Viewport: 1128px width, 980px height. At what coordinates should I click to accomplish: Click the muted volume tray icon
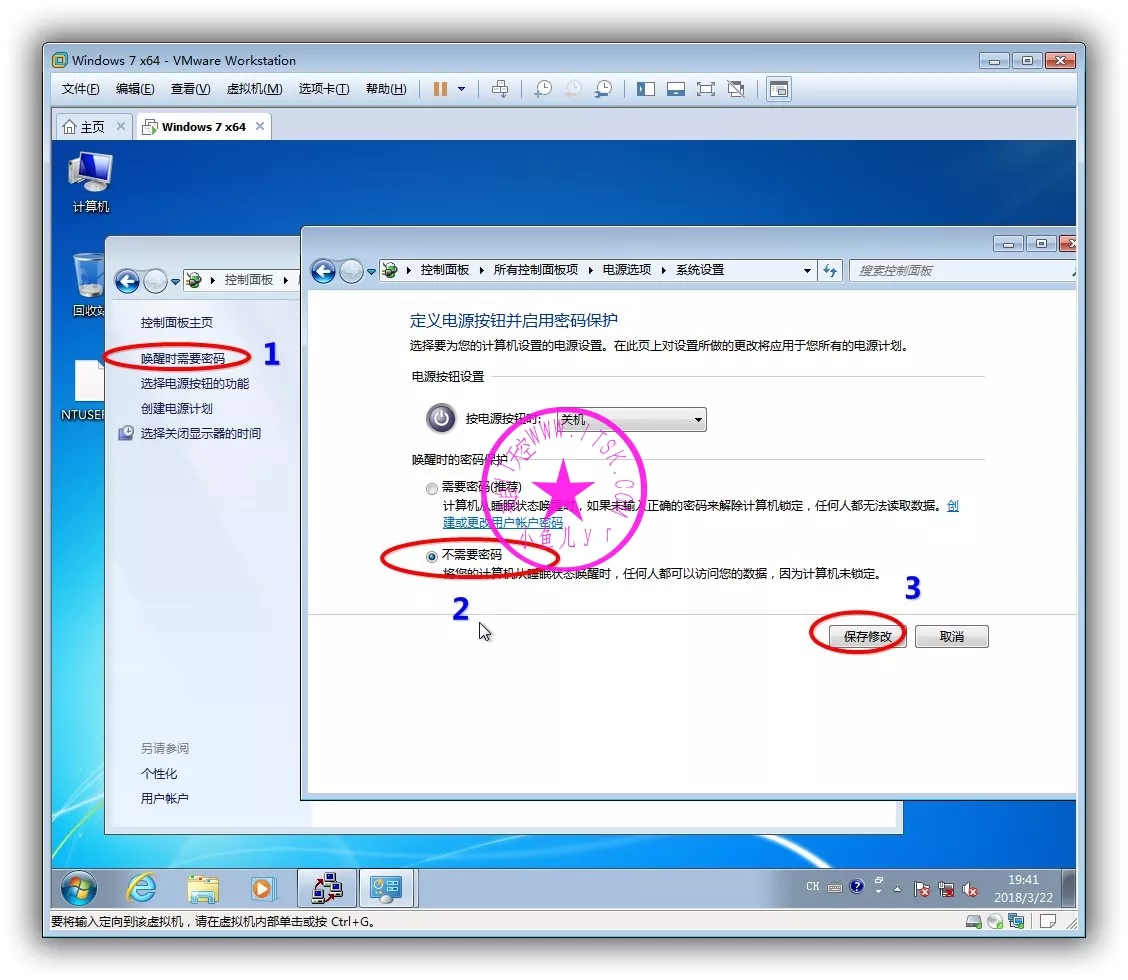point(970,888)
